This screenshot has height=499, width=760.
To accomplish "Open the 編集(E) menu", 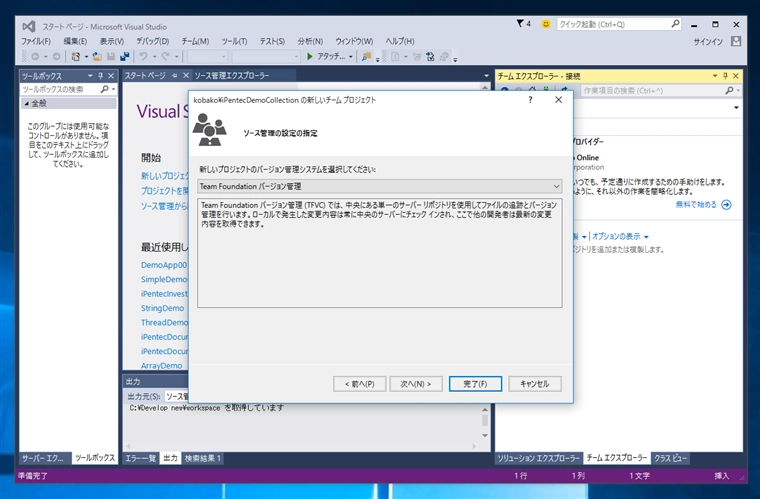I will [x=75, y=41].
